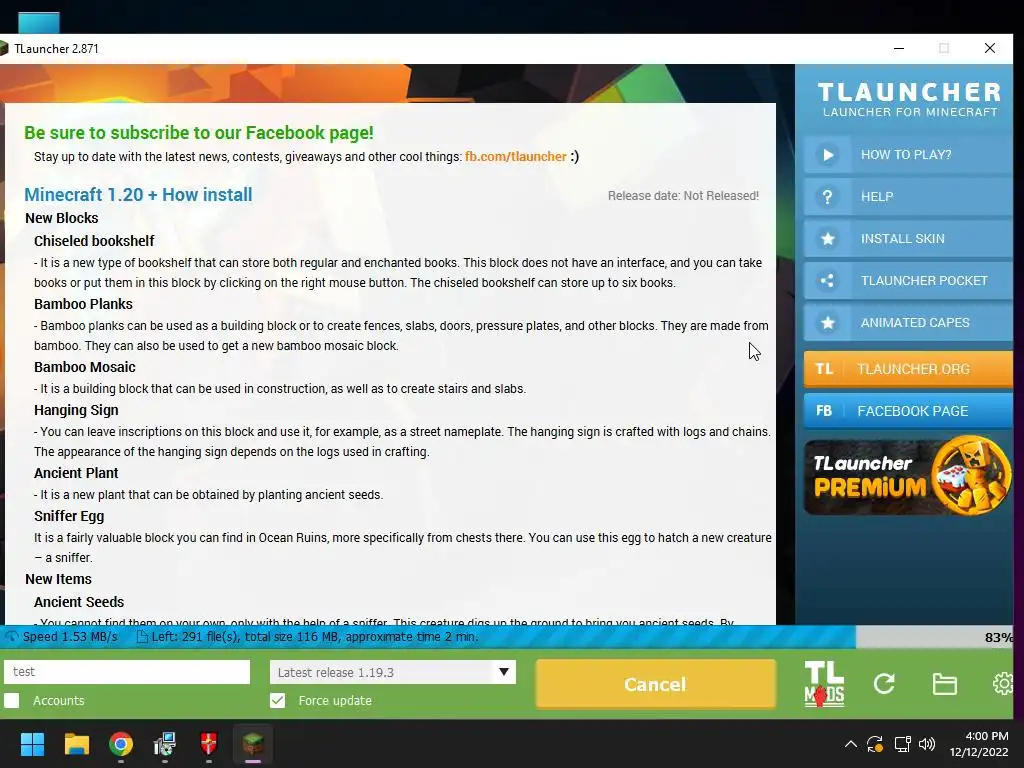The height and width of the screenshot is (768, 1024).
Task: Click the 'New Blocks' heading
Action: coord(61,218)
